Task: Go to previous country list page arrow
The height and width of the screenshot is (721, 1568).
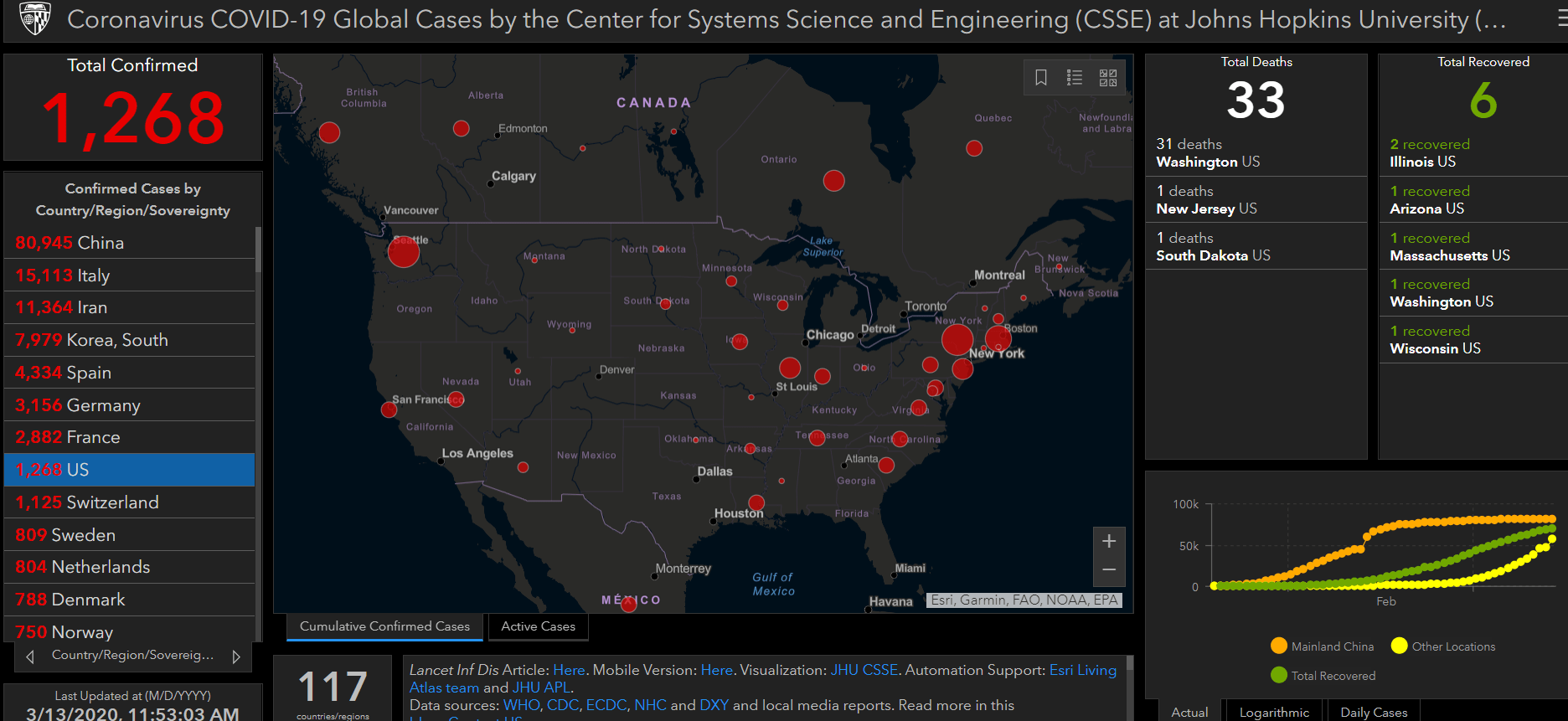Action: tap(30, 657)
